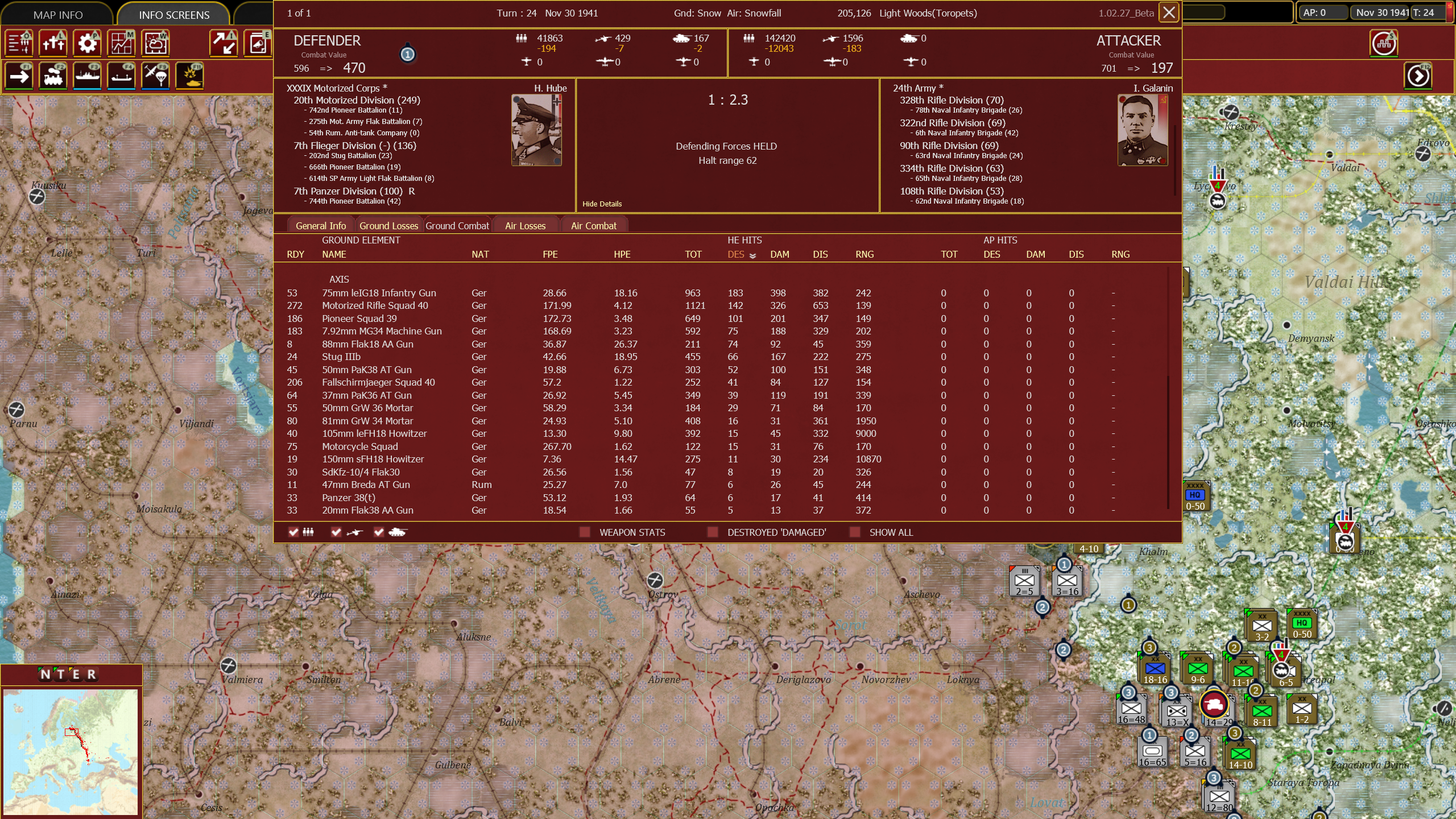Collapse report with Hide Details
This screenshot has height=819, width=1456.
coord(602,204)
